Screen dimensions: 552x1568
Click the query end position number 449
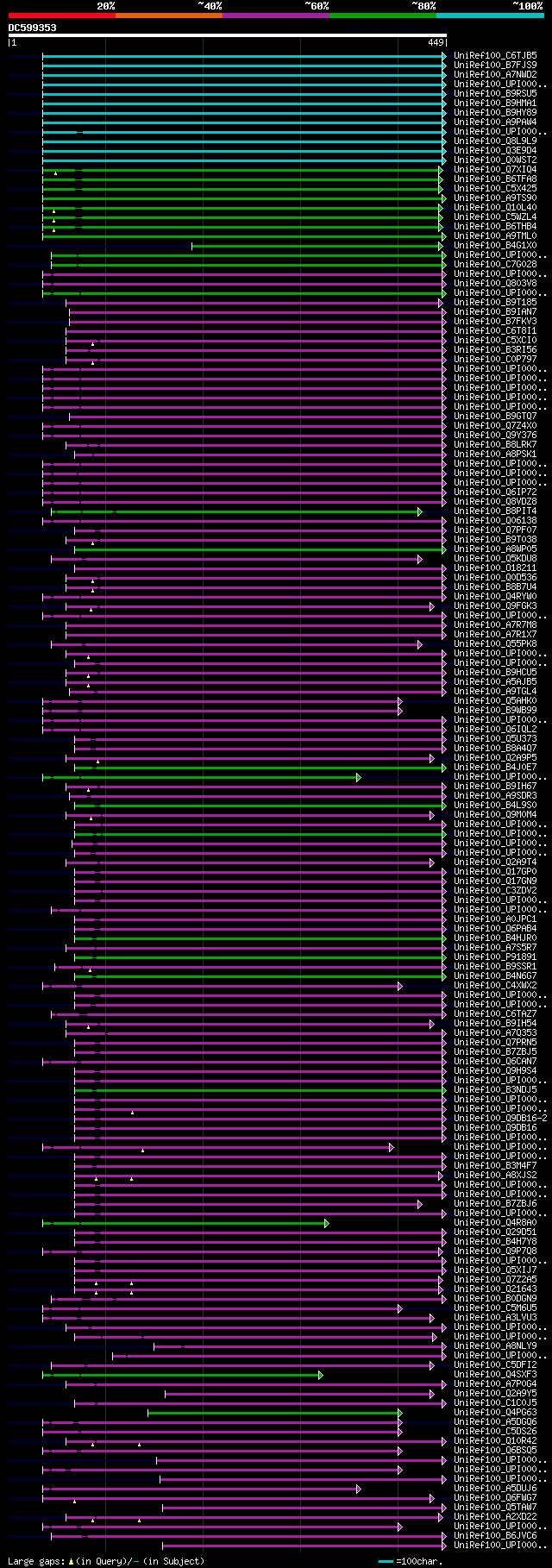[x=436, y=42]
